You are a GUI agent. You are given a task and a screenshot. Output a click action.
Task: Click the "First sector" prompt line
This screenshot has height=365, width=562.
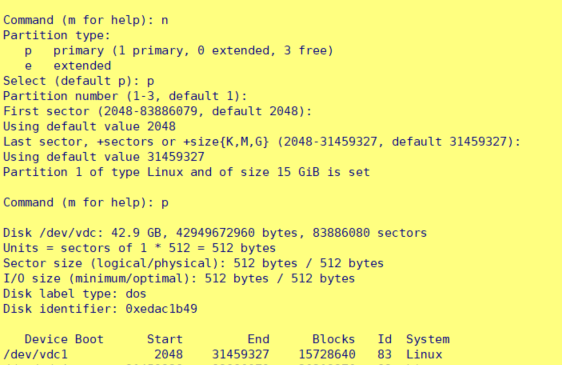click(x=157, y=111)
